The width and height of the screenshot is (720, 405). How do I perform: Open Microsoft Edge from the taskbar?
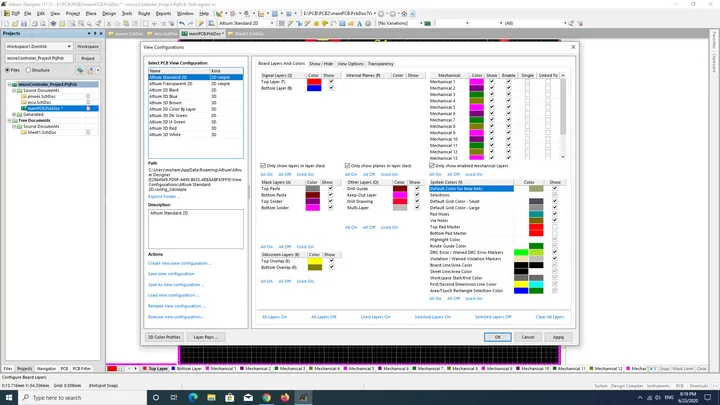[193, 397]
